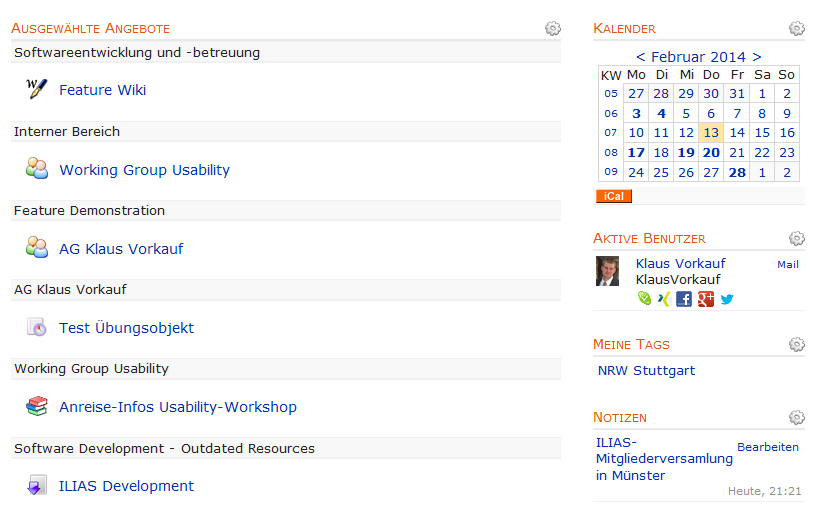Open Working Group Usability link
825x511 pixels.
pyautogui.click(x=145, y=170)
